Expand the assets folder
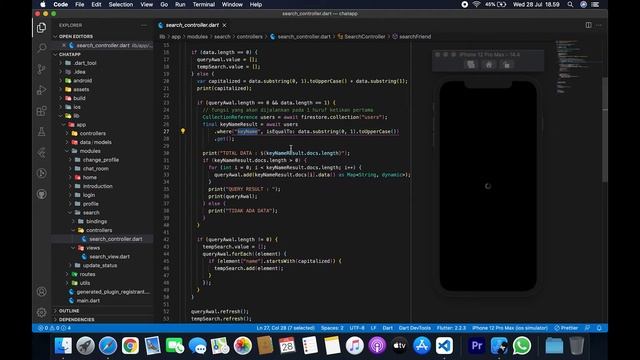This screenshot has height=360, width=640. (x=102, y=89)
